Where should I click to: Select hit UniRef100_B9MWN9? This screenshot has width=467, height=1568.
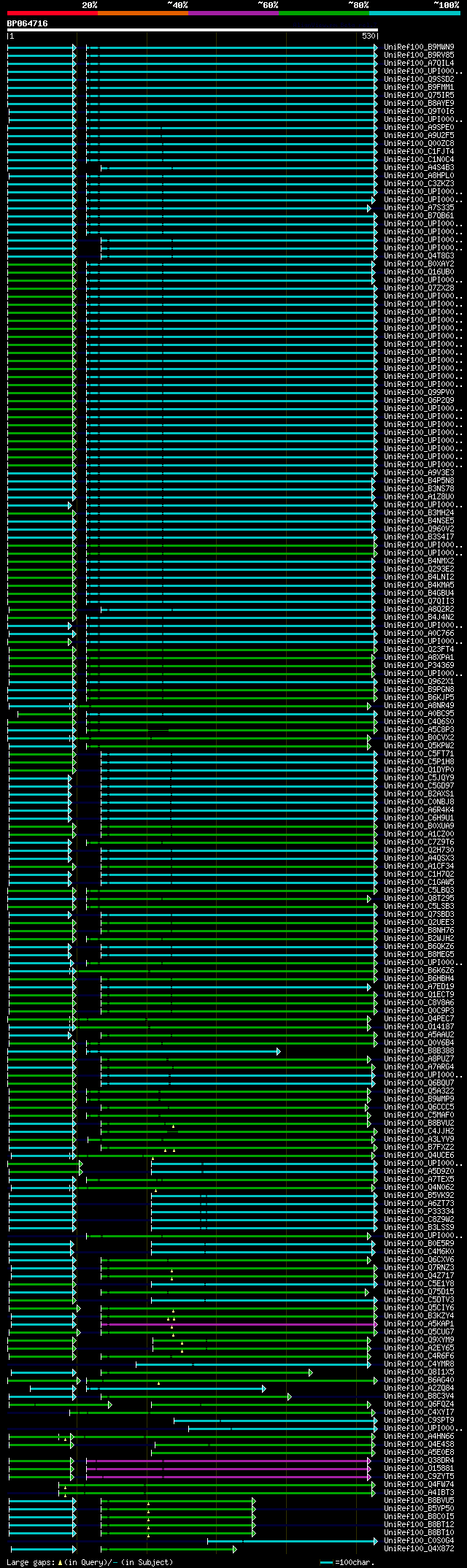(419, 47)
